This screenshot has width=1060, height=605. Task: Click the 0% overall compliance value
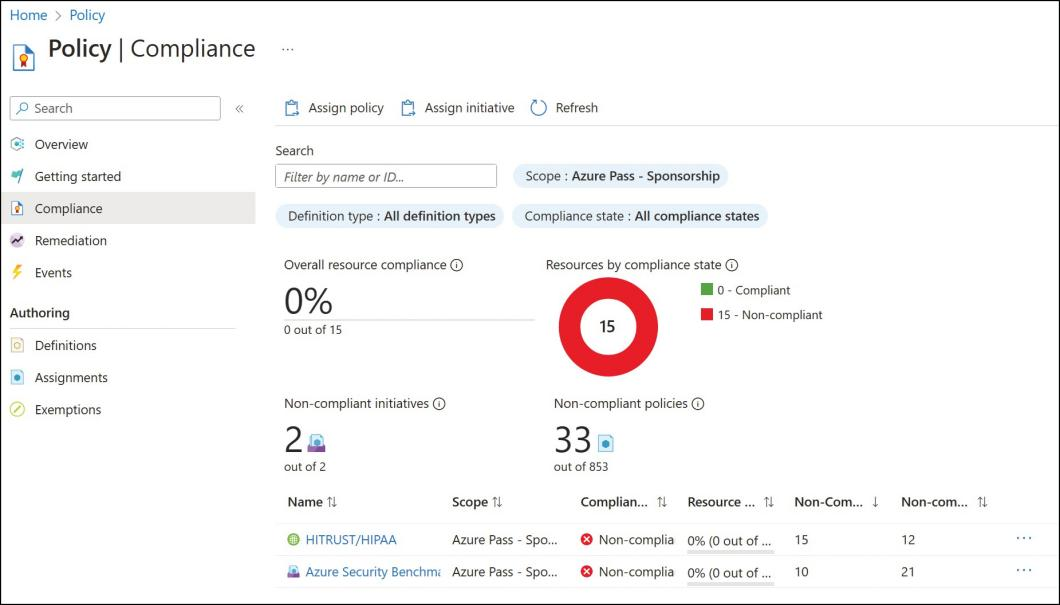pyautogui.click(x=308, y=301)
